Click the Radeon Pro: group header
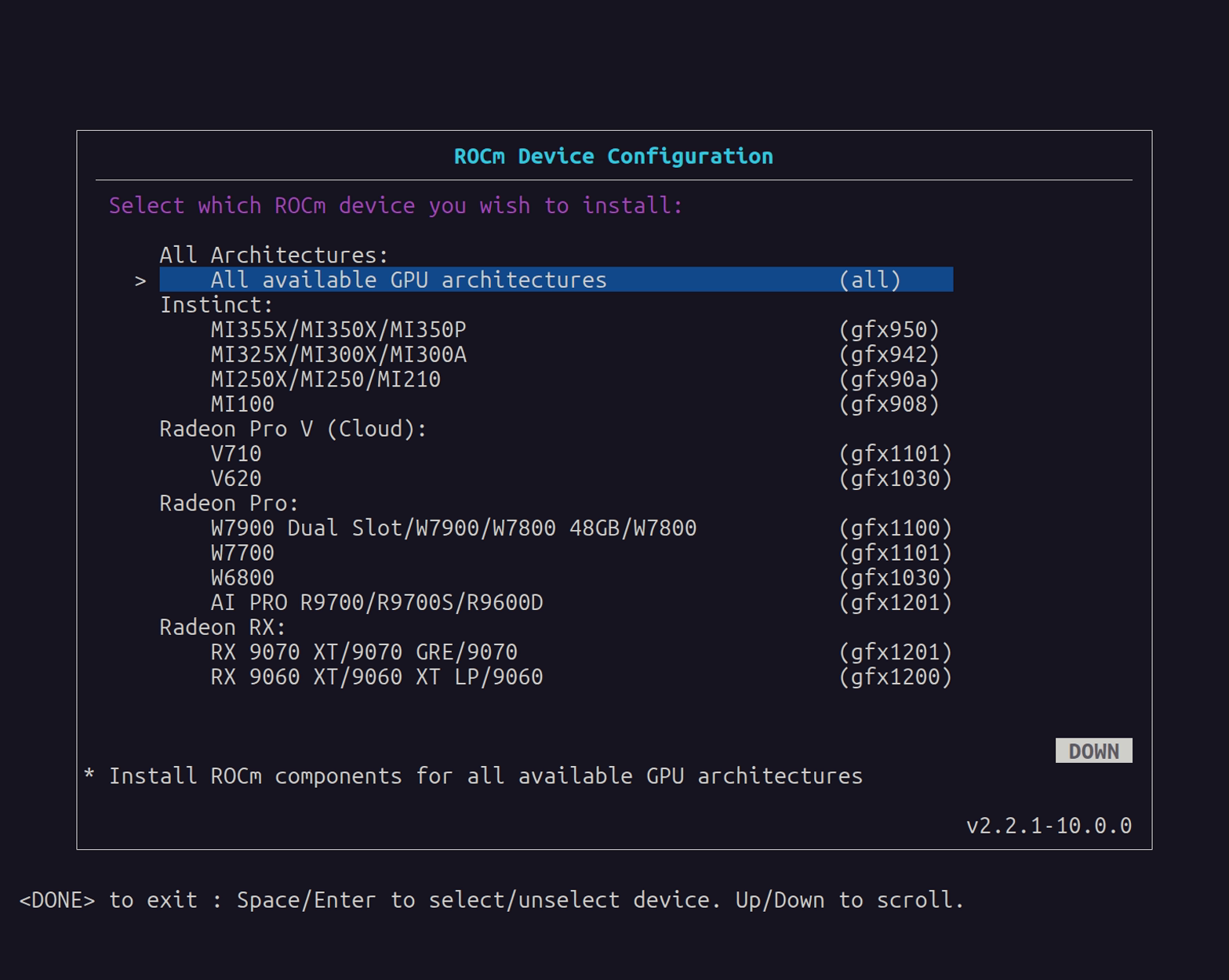This screenshot has height=980, width=1229. (229, 503)
